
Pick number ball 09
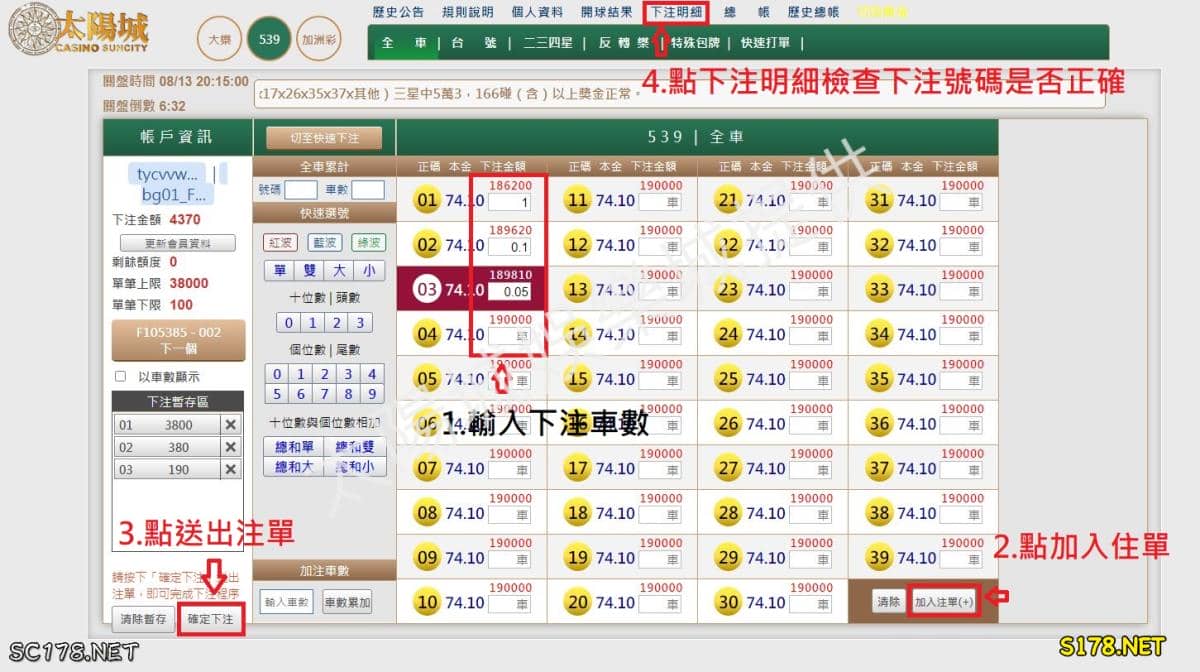(427, 558)
